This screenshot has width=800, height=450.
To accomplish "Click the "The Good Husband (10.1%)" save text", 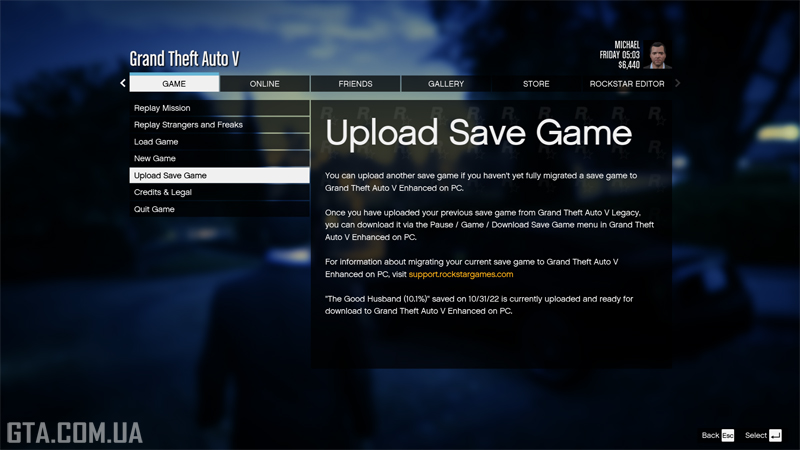I will (x=378, y=299).
